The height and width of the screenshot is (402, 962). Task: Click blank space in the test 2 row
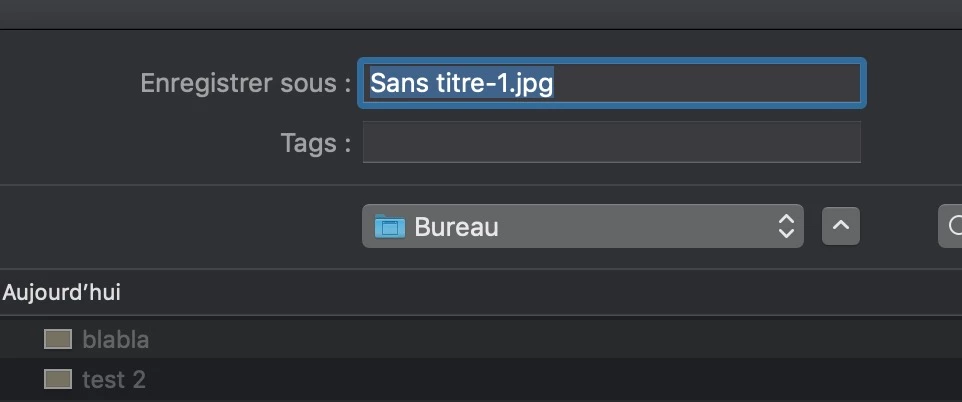(552, 379)
